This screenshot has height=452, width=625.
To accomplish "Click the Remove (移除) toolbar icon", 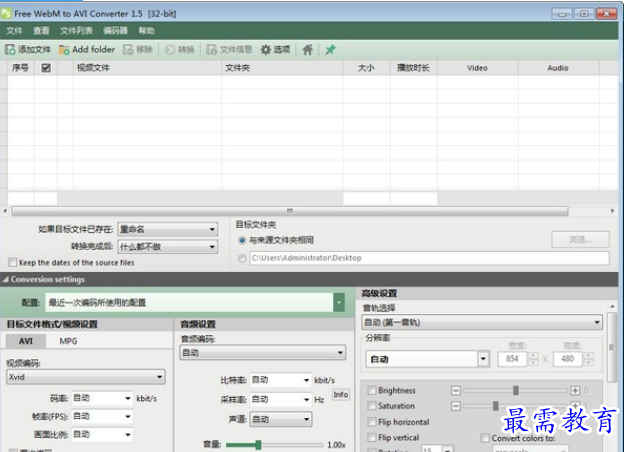I will (128, 50).
